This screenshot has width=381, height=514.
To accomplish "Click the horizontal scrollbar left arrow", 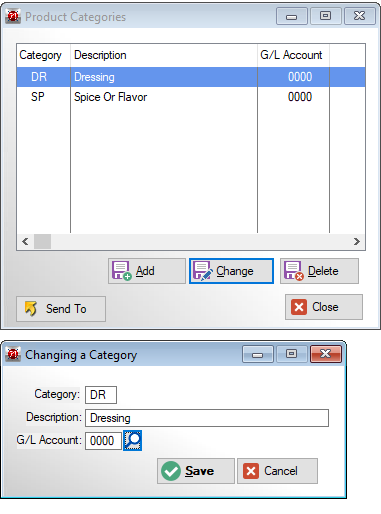I will pos(25,241).
